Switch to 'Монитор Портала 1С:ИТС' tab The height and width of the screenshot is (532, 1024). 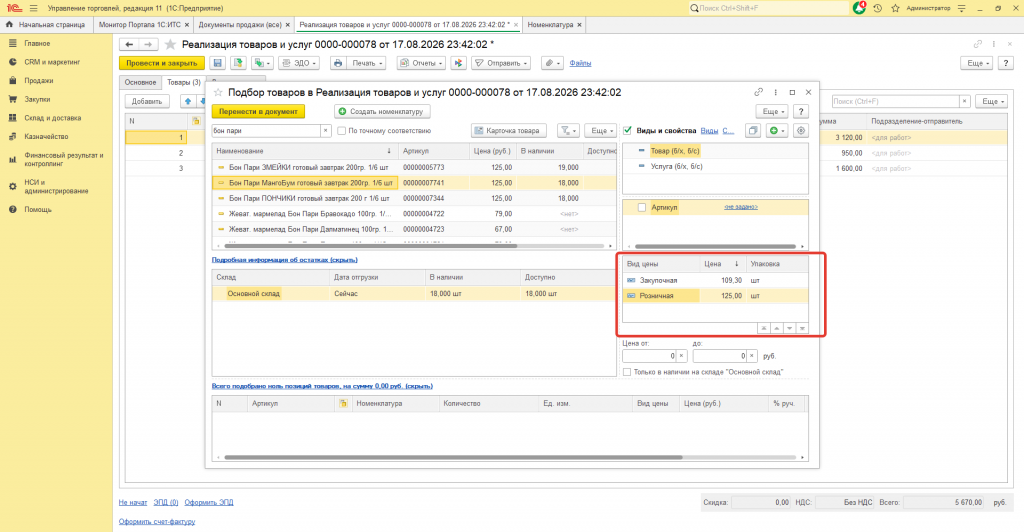coord(140,25)
